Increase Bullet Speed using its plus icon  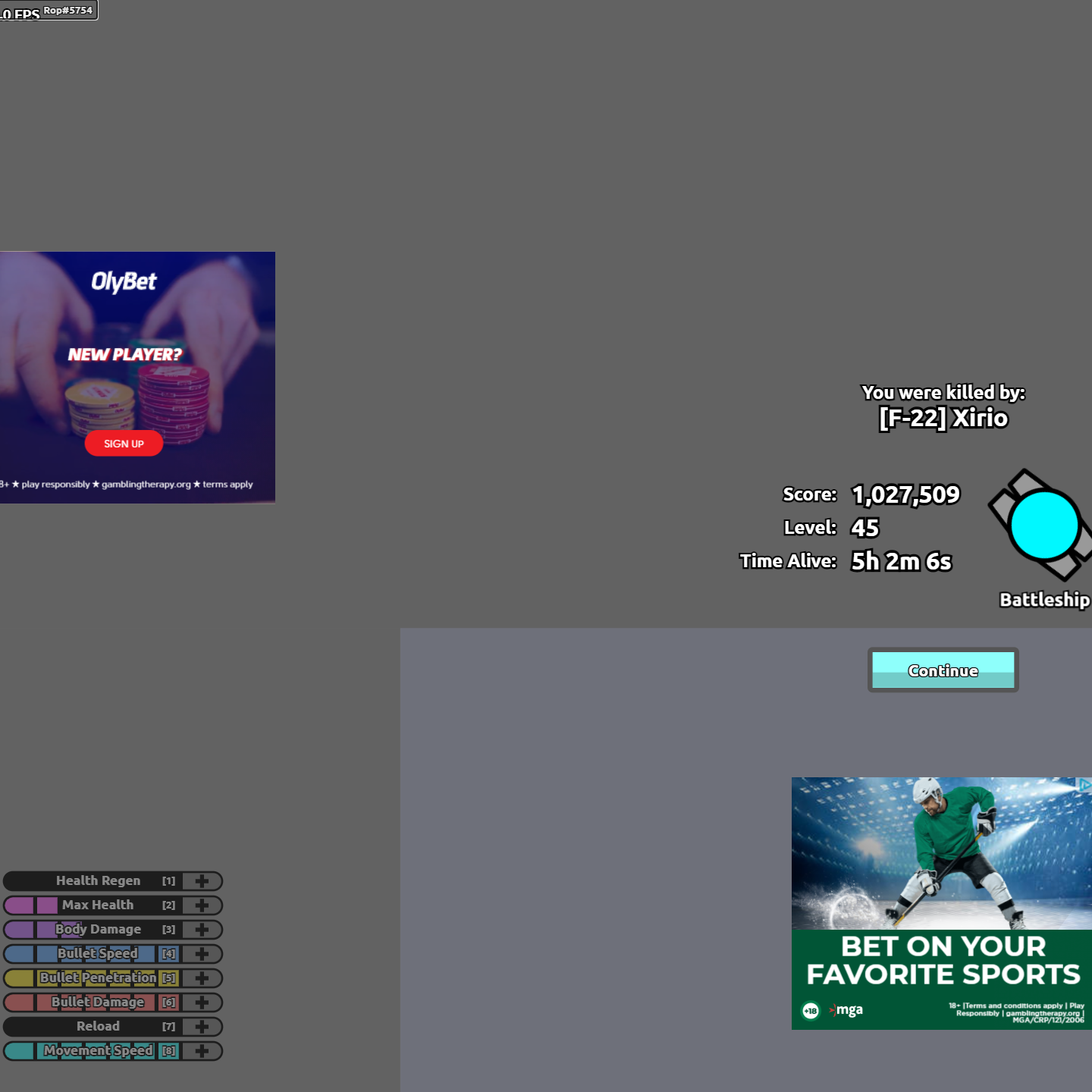(x=202, y=953)
